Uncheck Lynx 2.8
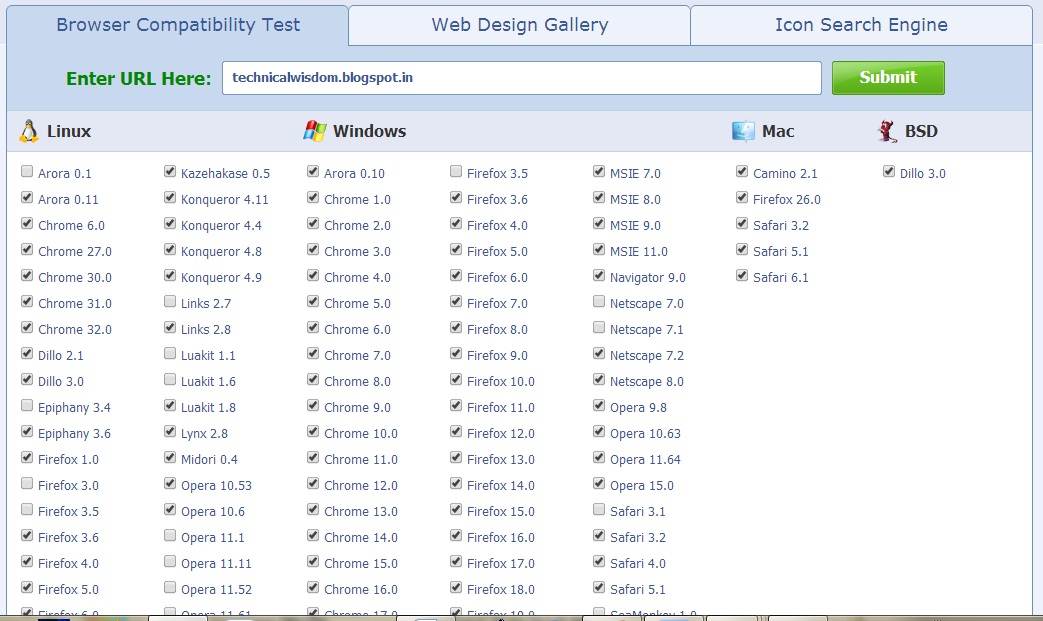This screenshot has width=1043, height=621. click(170, 432)
